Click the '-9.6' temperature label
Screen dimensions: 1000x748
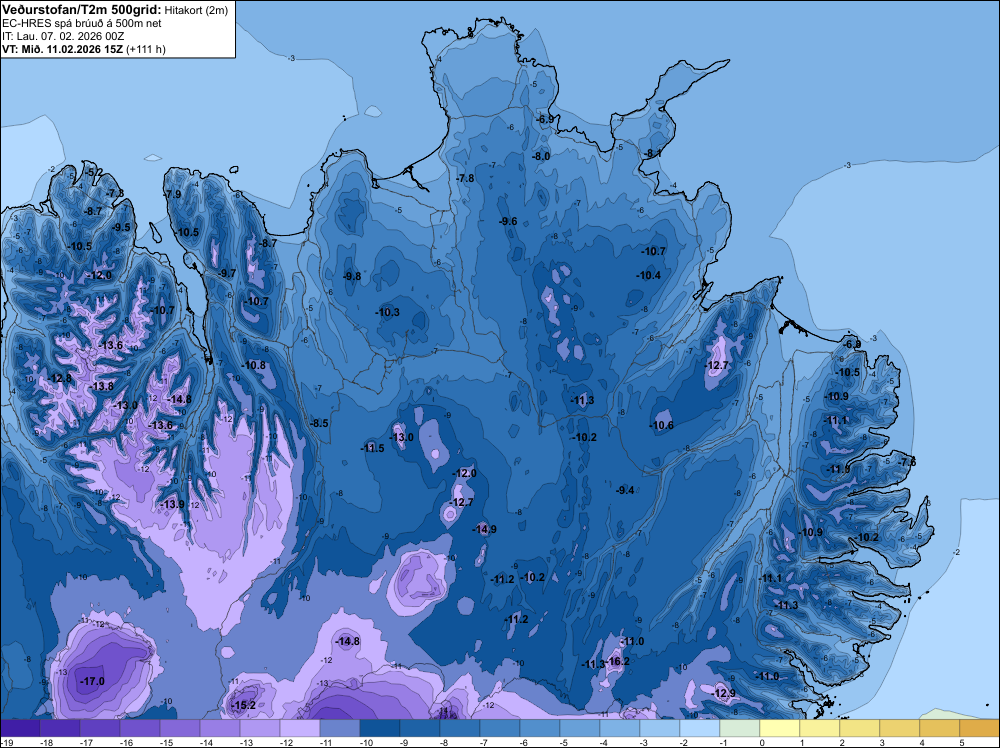pyautogui.click(x=508, y=221)
